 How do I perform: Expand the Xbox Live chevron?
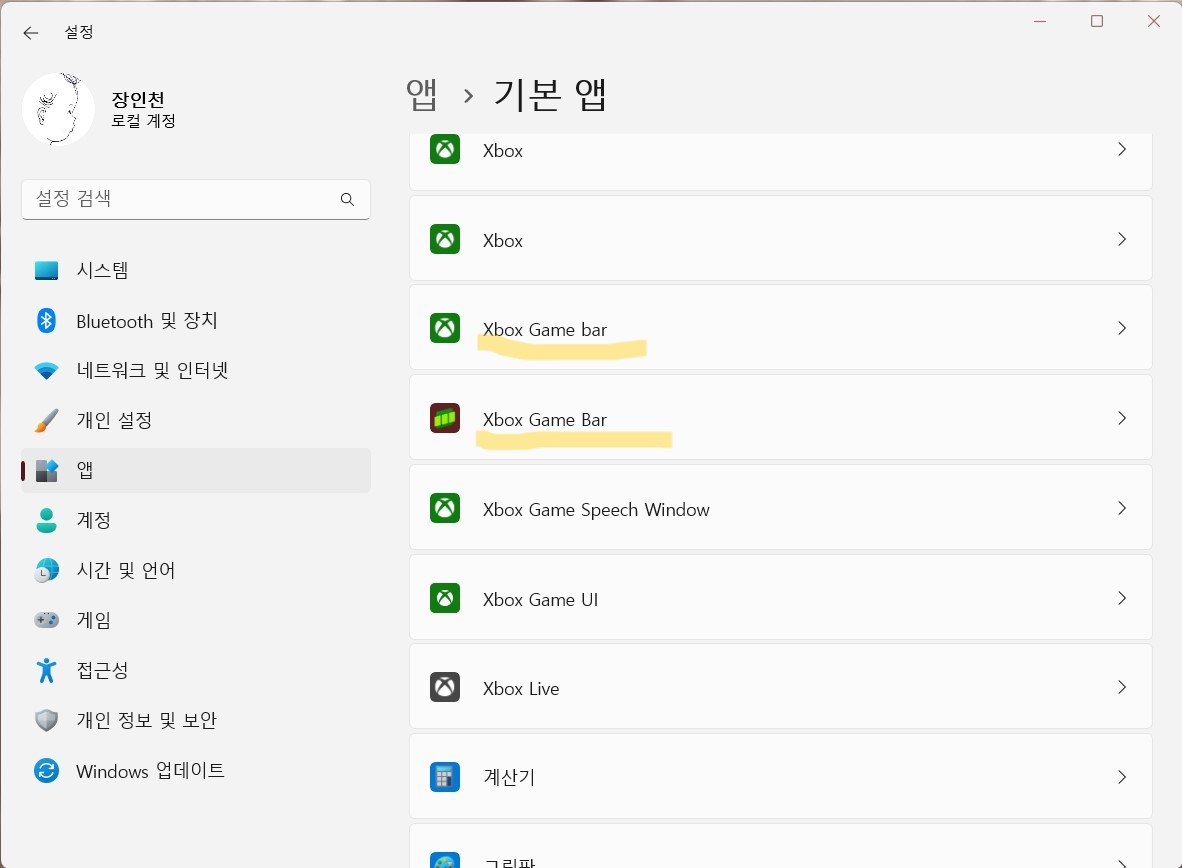(1122, 687)
